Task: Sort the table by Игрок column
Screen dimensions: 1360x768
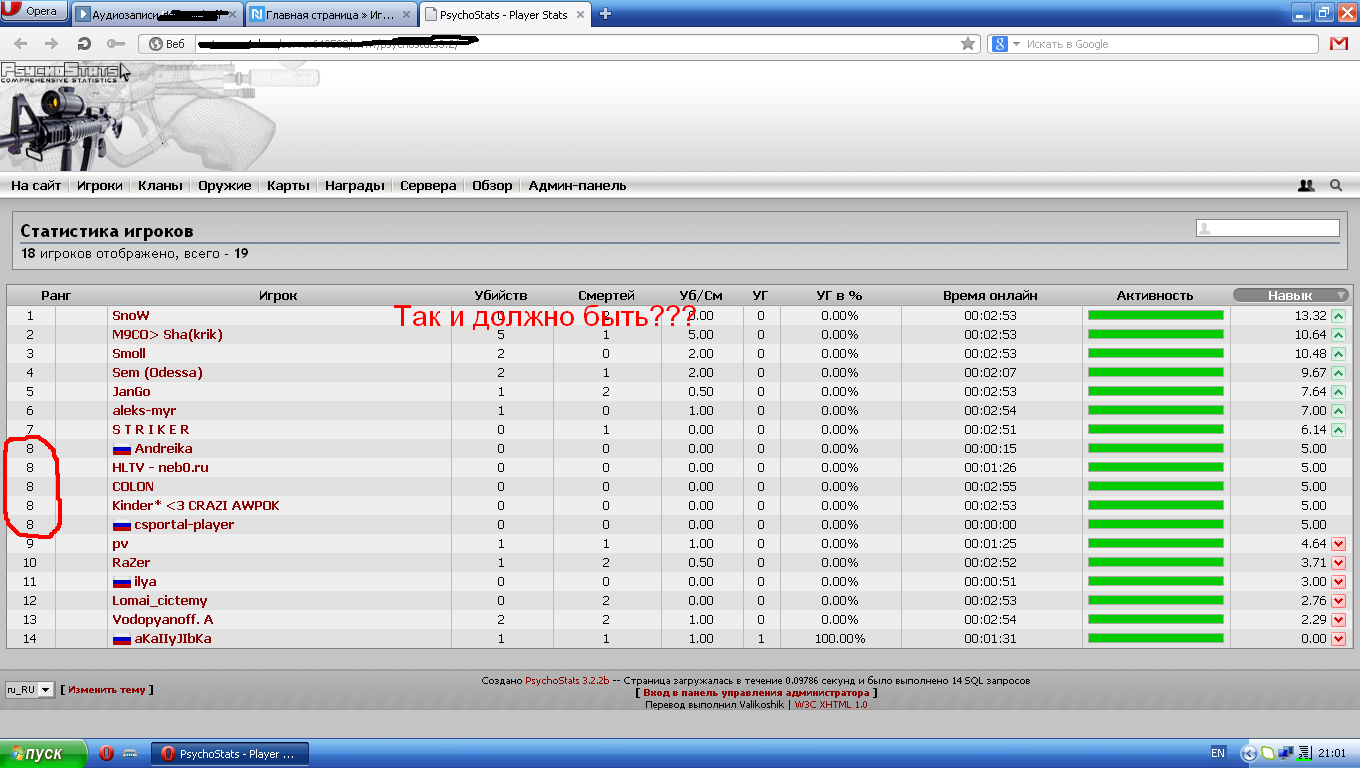Action: click(278, 296)
